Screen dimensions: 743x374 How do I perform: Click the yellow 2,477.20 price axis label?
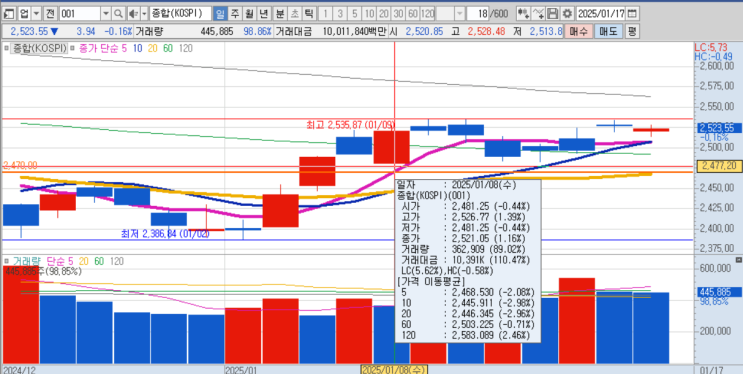point(719,165)
